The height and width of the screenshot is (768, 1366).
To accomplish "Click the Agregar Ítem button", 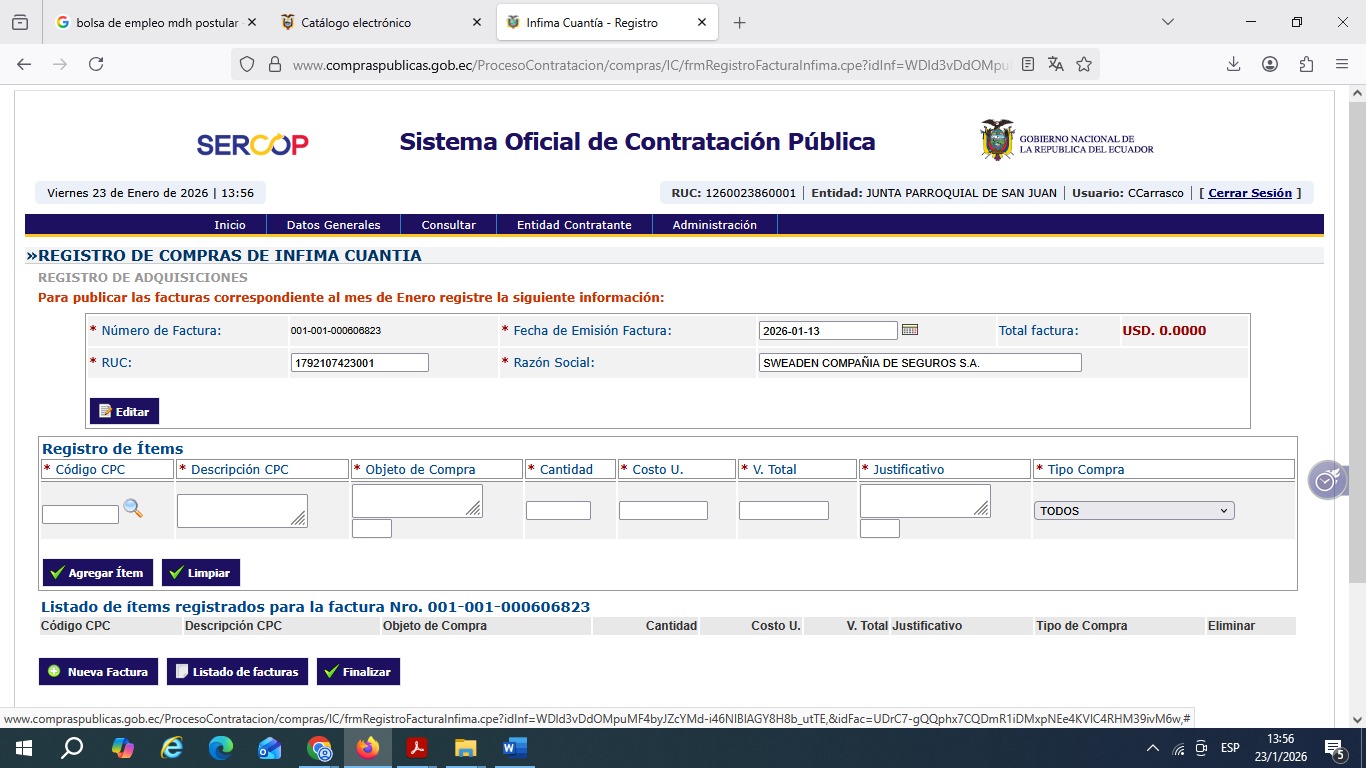I will click(x=98, y=573).
